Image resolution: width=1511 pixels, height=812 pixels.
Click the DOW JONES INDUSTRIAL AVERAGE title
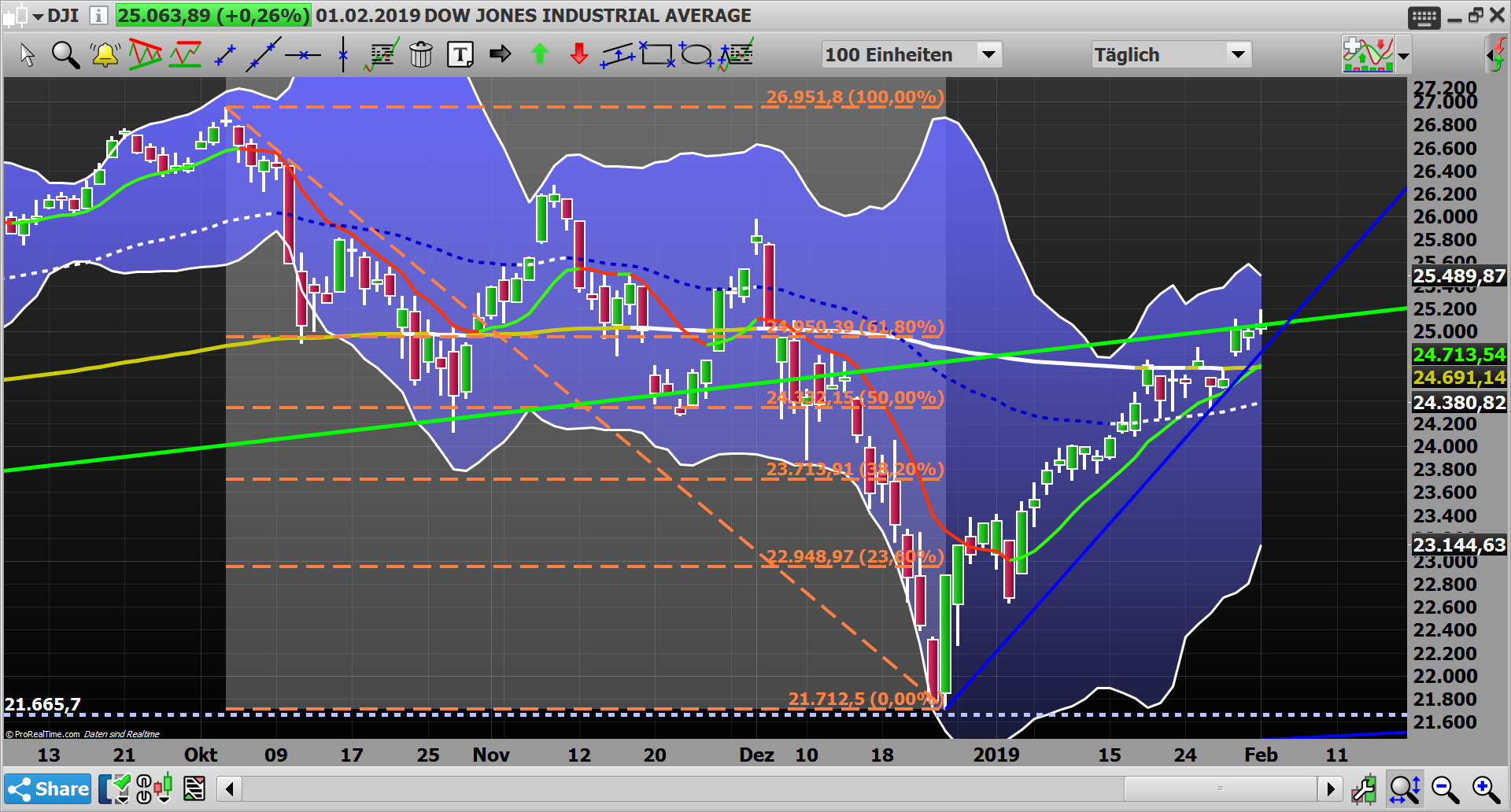(588, 16)
